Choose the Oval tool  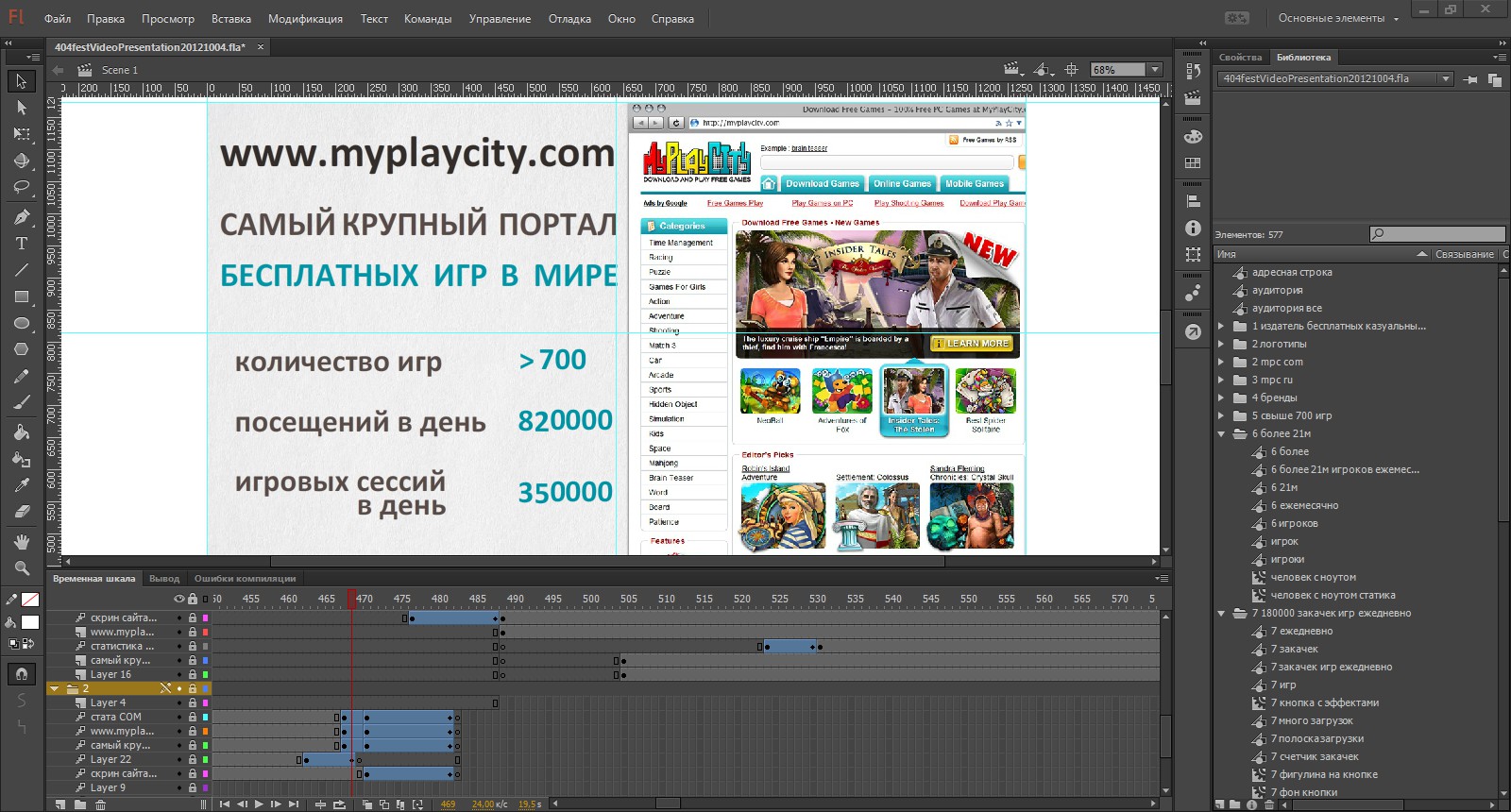[22, 323]
